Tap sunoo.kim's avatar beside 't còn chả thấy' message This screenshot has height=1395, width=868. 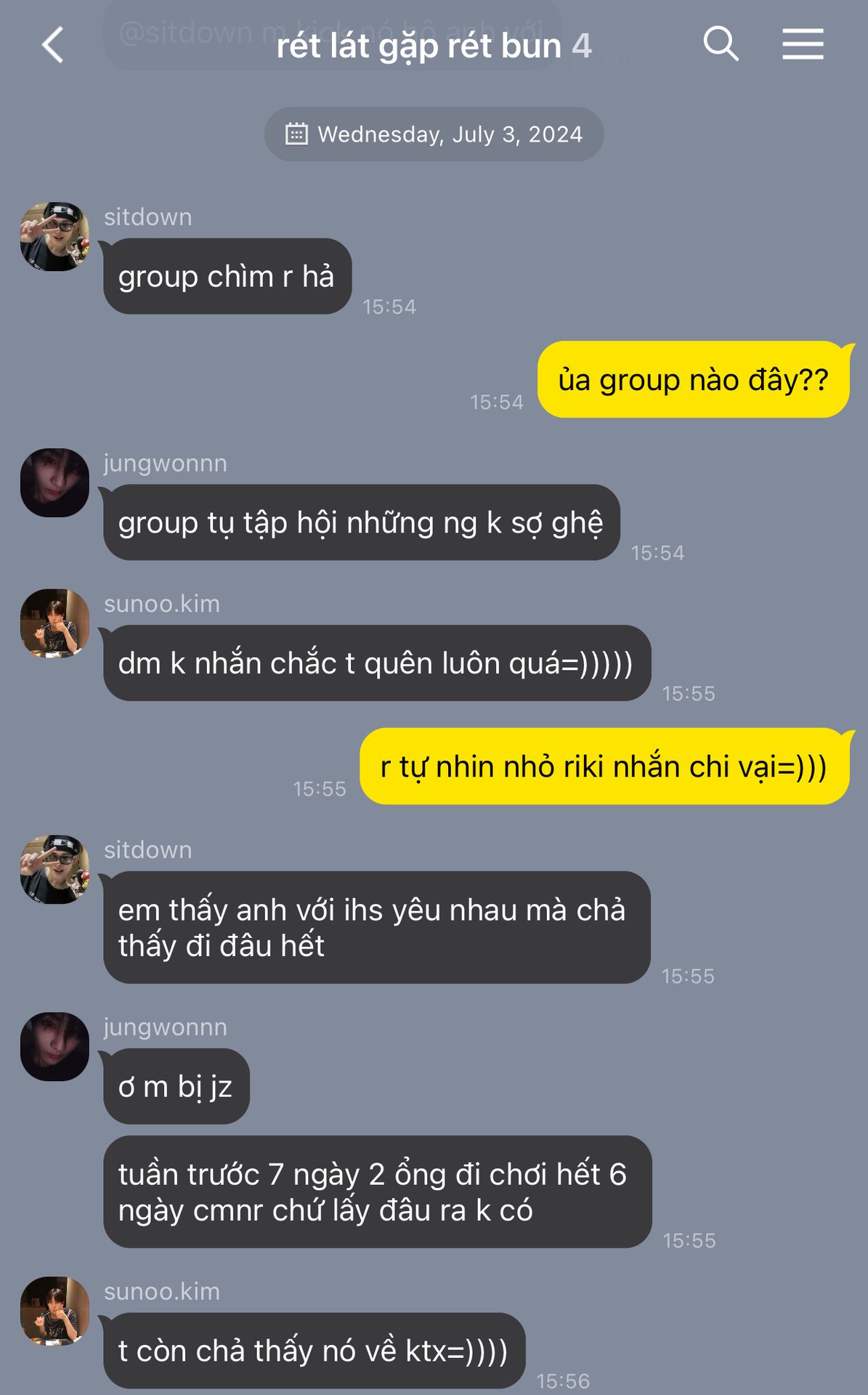point(54,1311)
